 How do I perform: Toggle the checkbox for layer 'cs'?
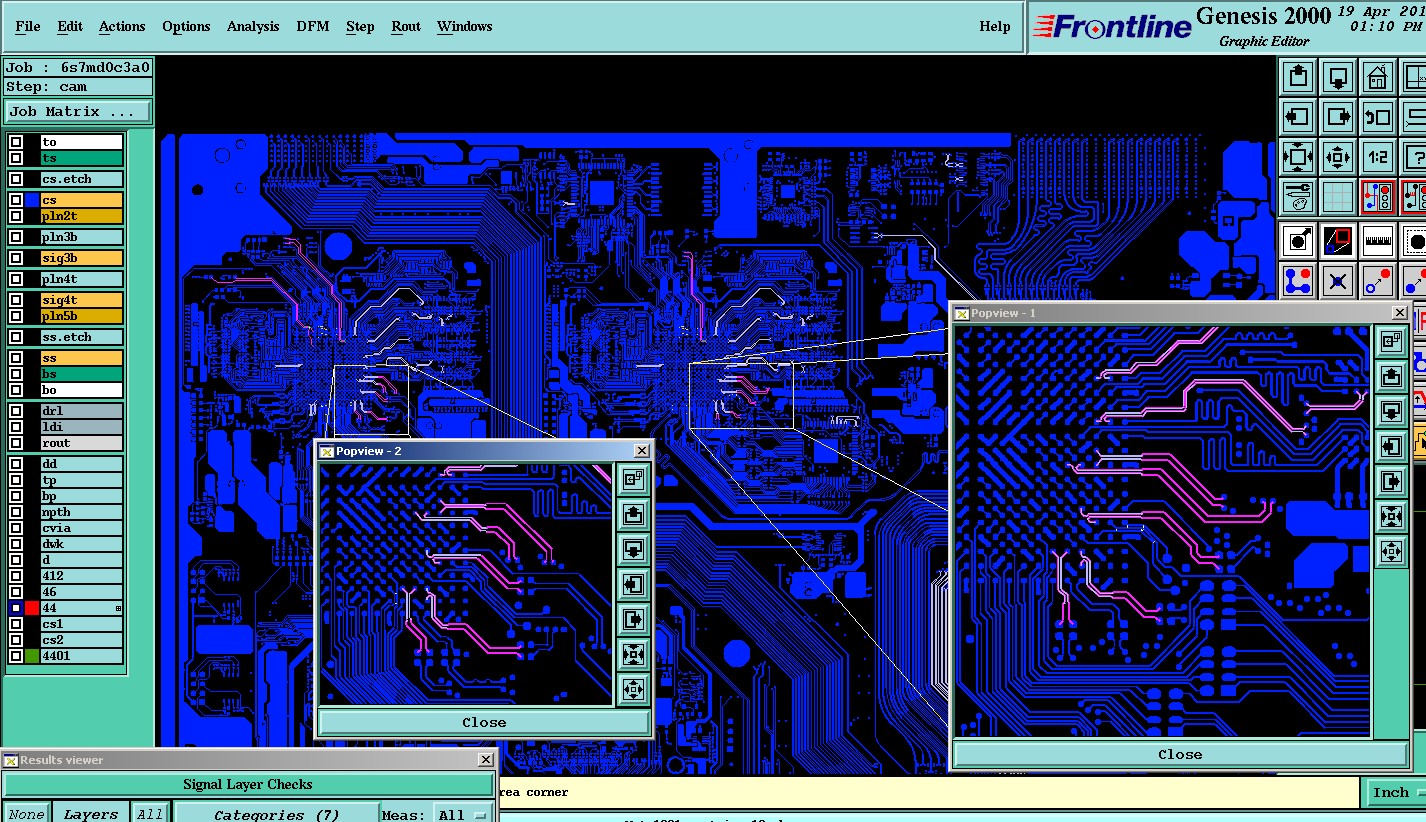(x=16, y=200)
